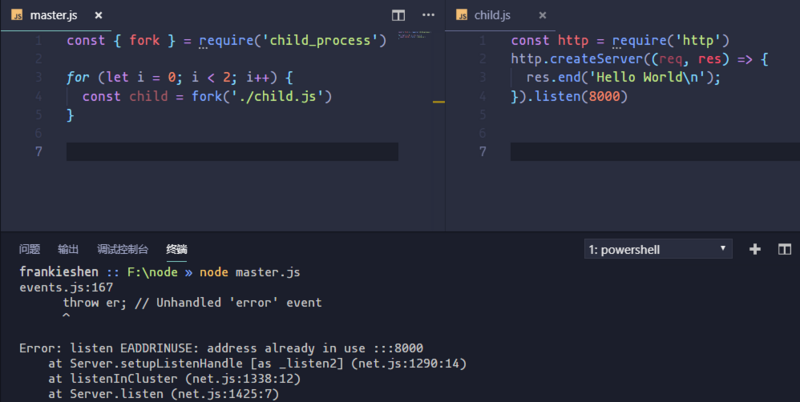Click line 7 in master.js editor
The height and width of the screenshot is (402, 800).
click(232, 152)
